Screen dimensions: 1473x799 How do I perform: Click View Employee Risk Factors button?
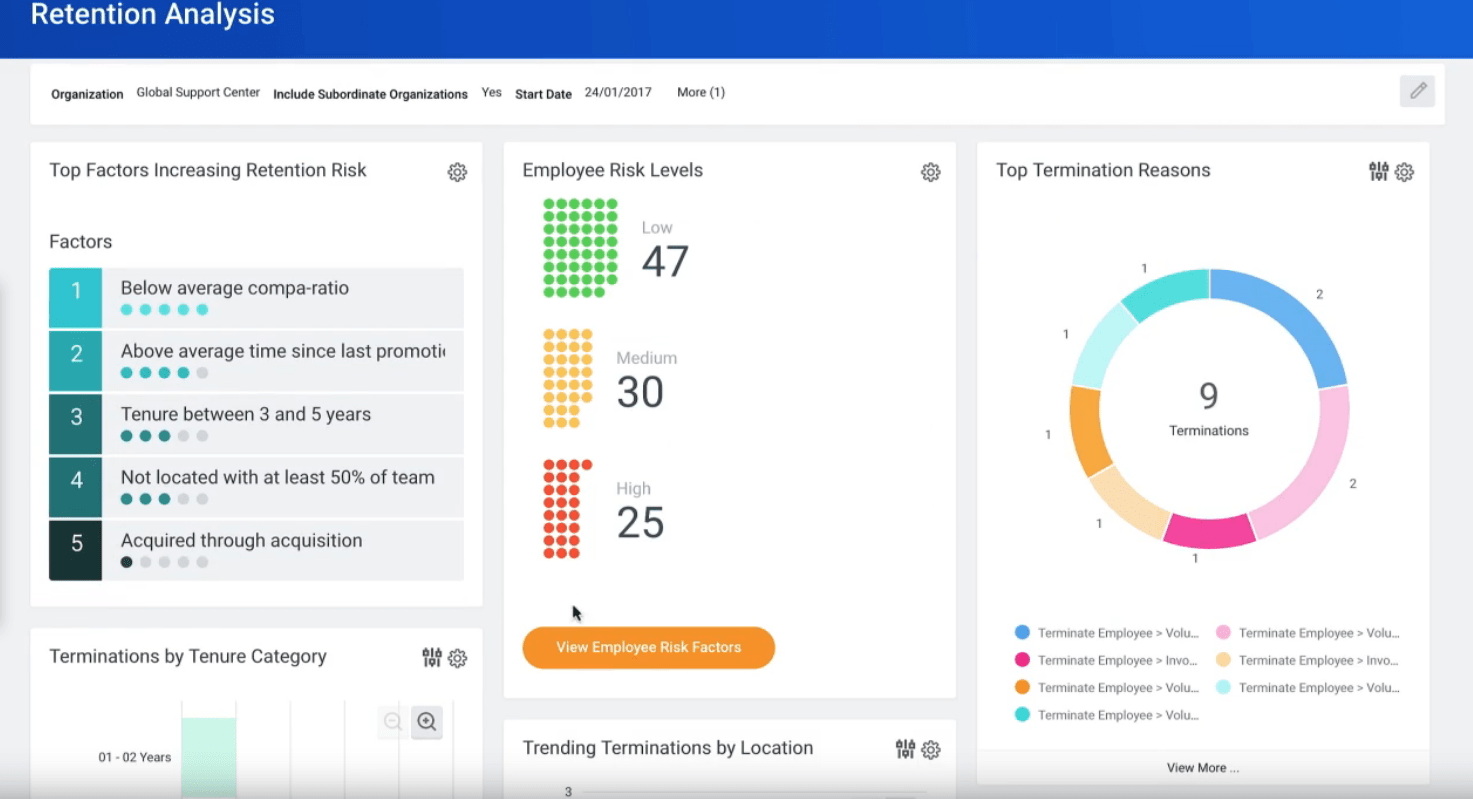coord(648,647)
